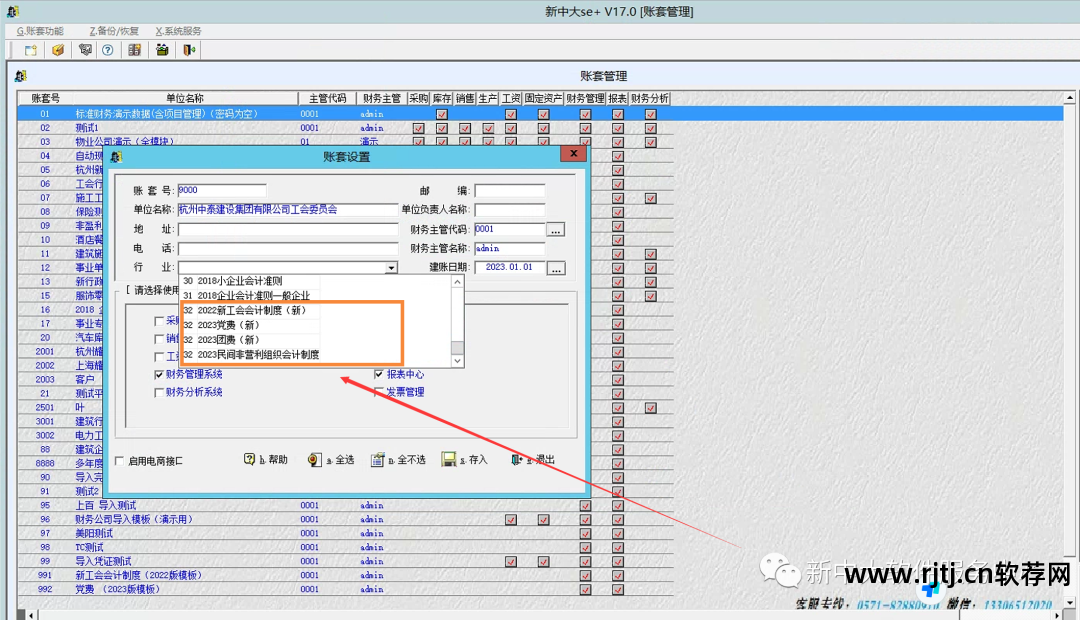Open the 行业 dropdown arrow
The width and height of the screenshot is (1080, 620).
391,267
